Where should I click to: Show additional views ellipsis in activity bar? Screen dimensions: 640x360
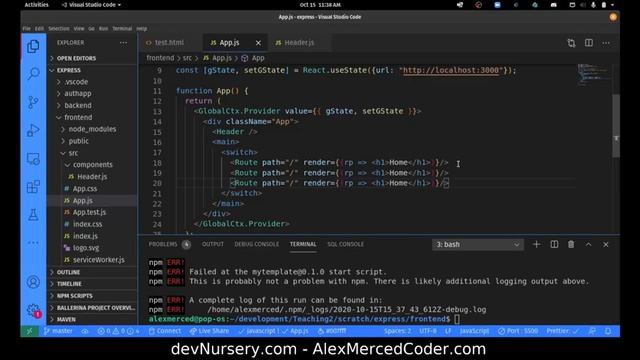pyautogui.click(x=33, y=243)
